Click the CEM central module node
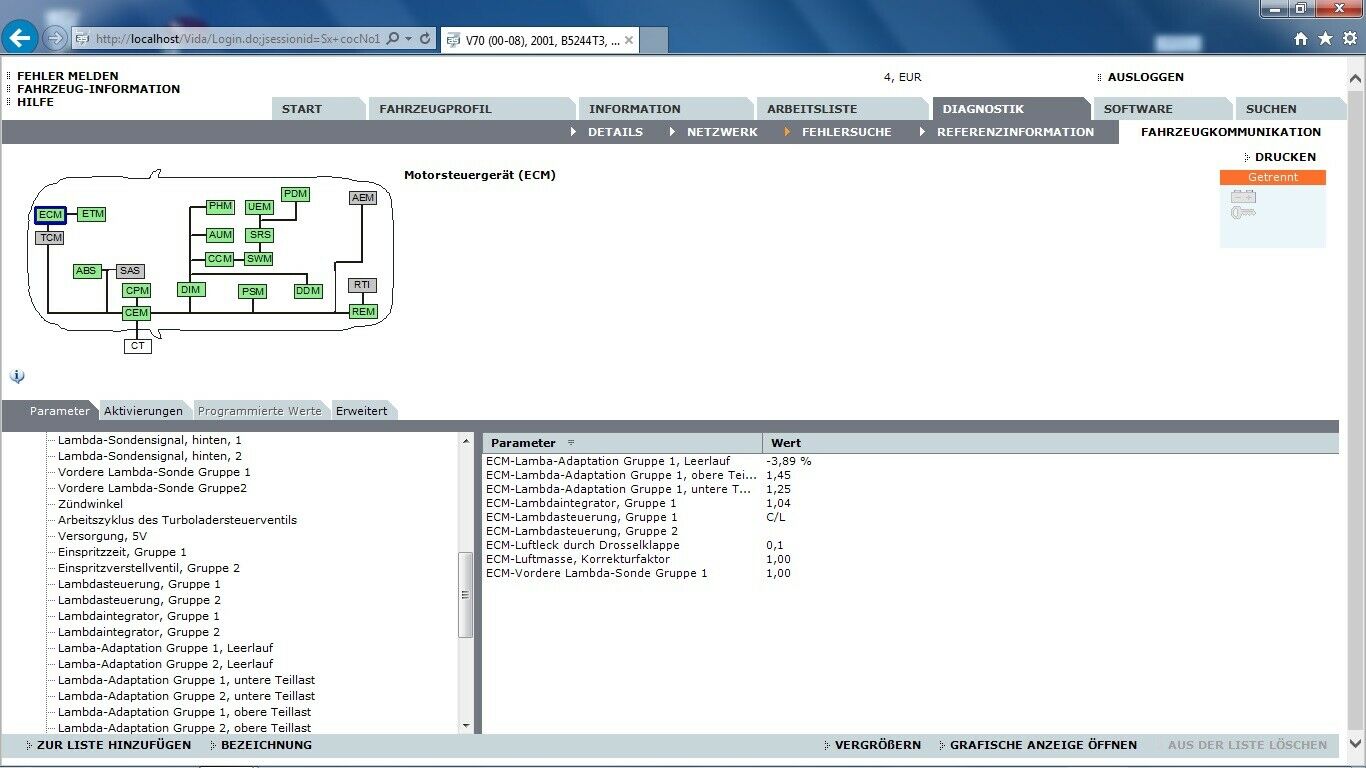Screen dimensions: 1366x768 (136, 313)
